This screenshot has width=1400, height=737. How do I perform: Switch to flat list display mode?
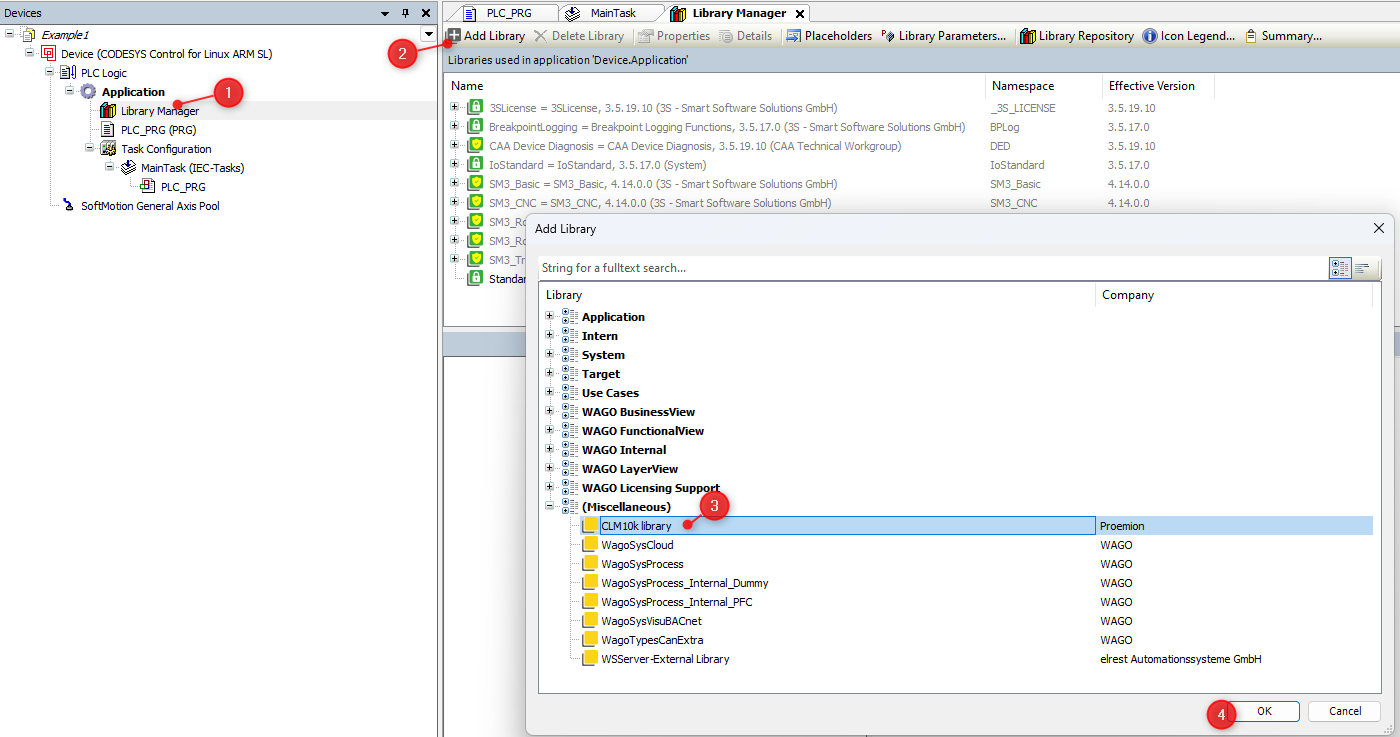1363,268
